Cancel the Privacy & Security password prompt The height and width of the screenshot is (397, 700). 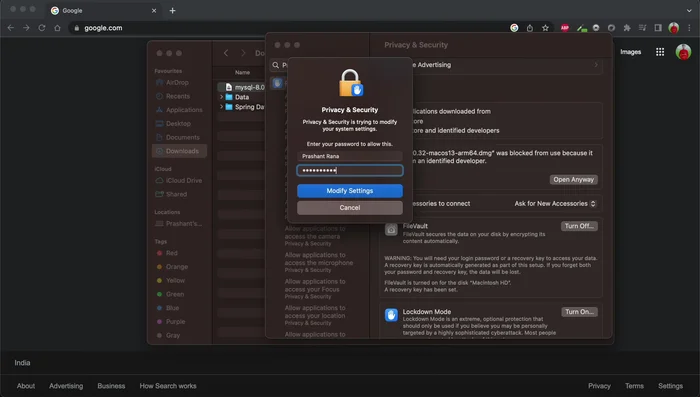coord(350,208)
